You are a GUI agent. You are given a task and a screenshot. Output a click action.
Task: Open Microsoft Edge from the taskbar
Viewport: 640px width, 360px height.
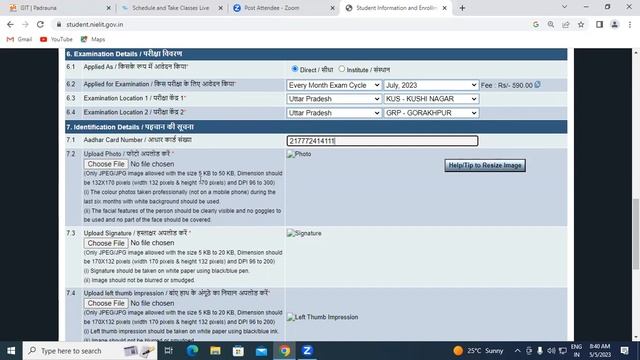[192, 351]
